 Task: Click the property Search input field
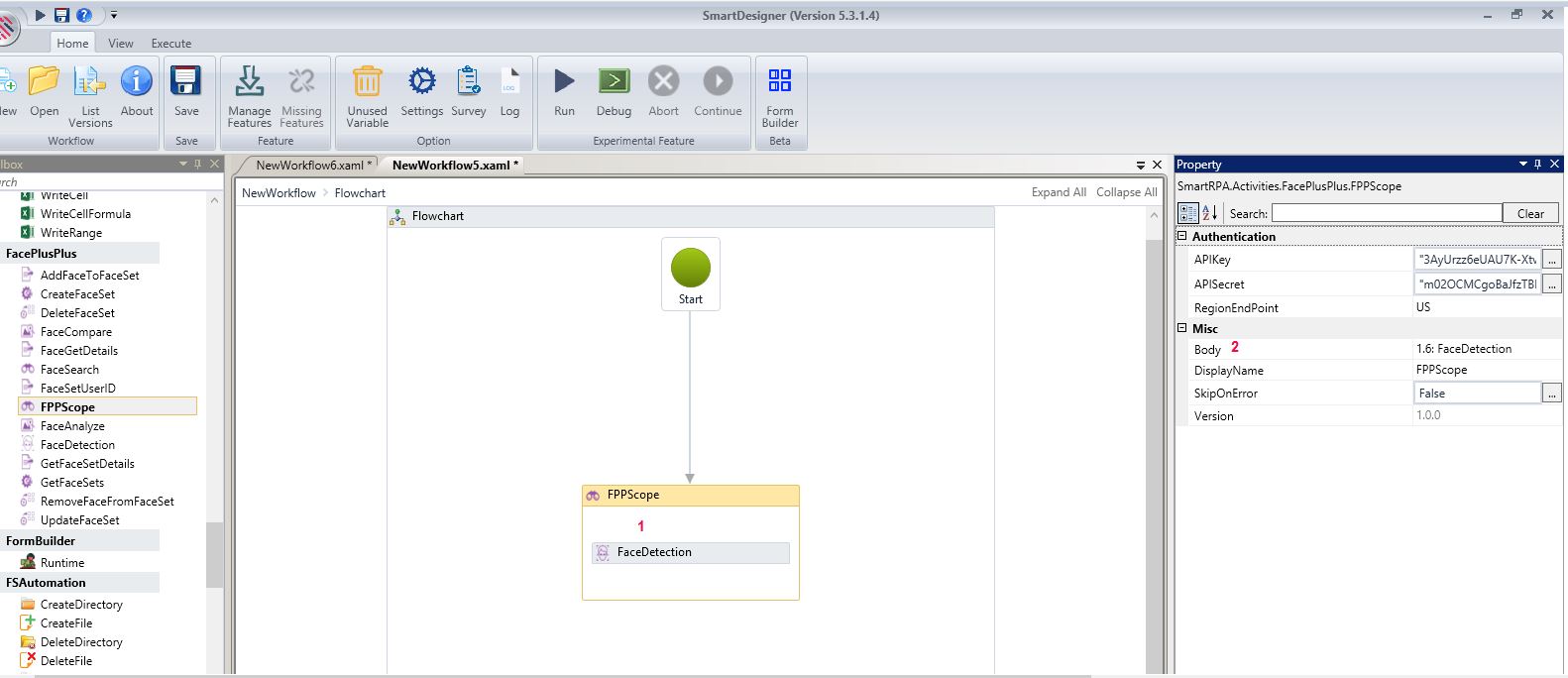point(1386,213)
